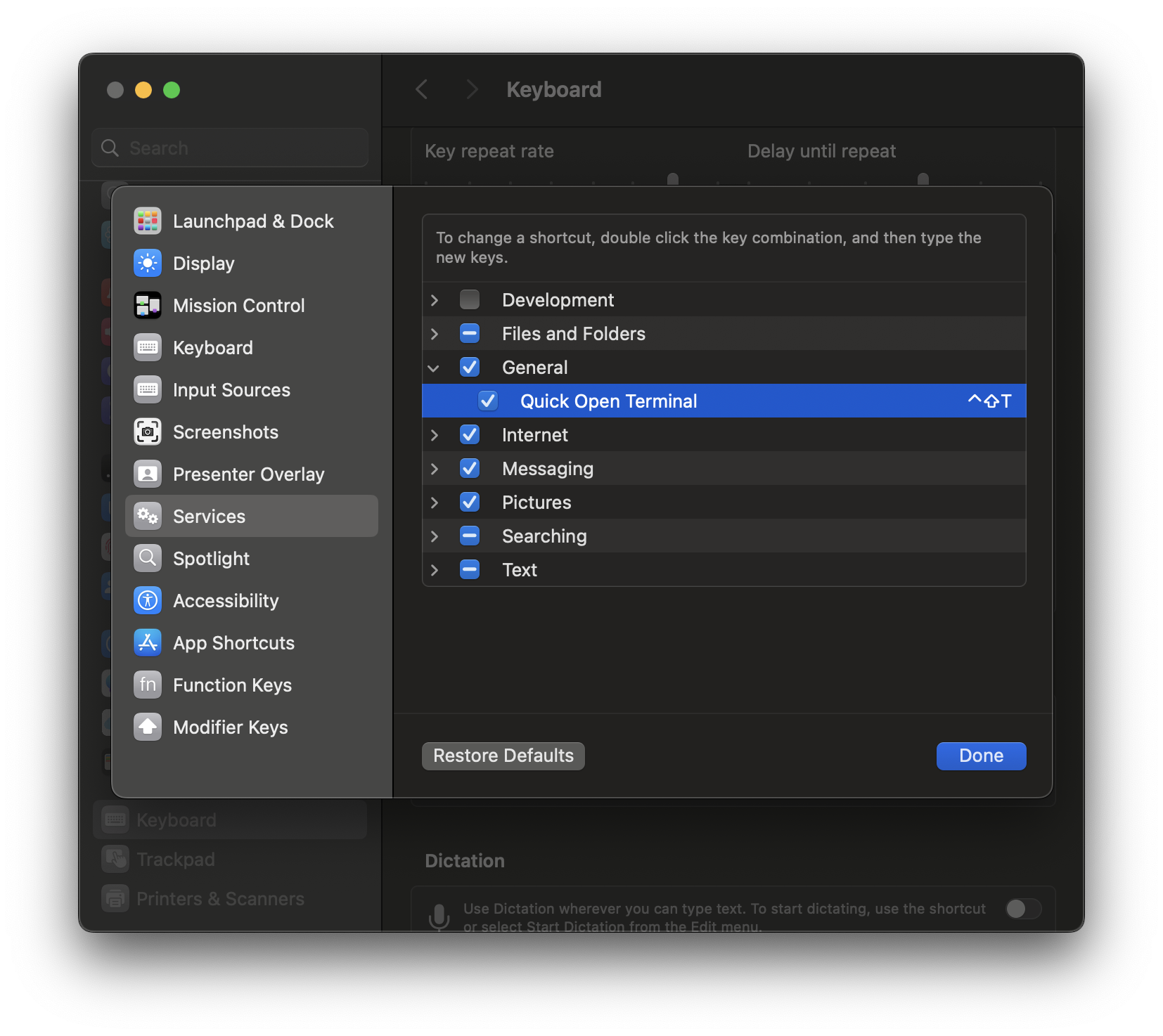Image resolution: width=1163 pixels, height=1036 pixels.
Task: Click the Key repeat rate slider knob
Action: (x=673, y=179)
